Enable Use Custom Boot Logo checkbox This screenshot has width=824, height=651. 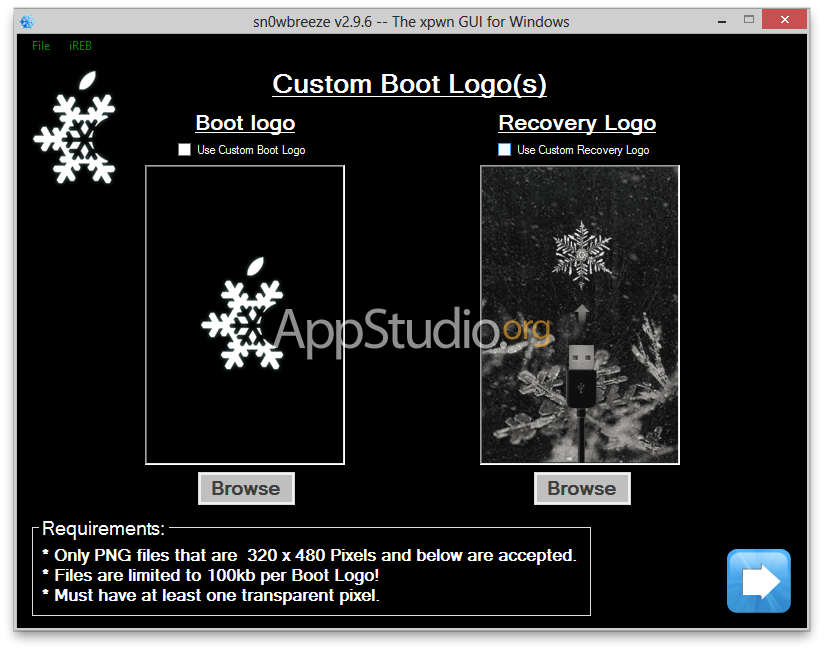pyautogui.click(x=184, y=150)
